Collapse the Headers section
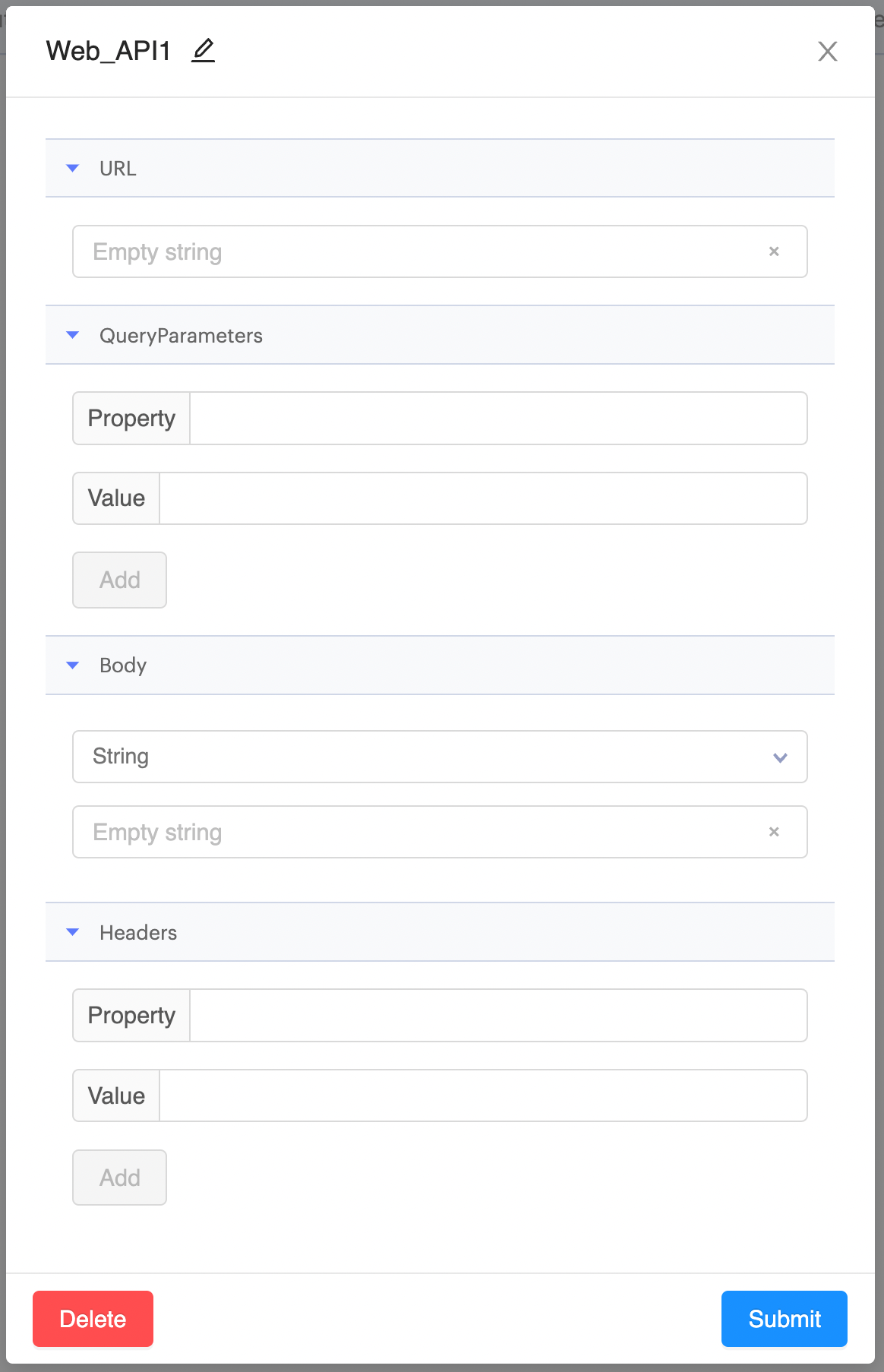The height and width of the screenshot is (1372, 884). point(73,932)
